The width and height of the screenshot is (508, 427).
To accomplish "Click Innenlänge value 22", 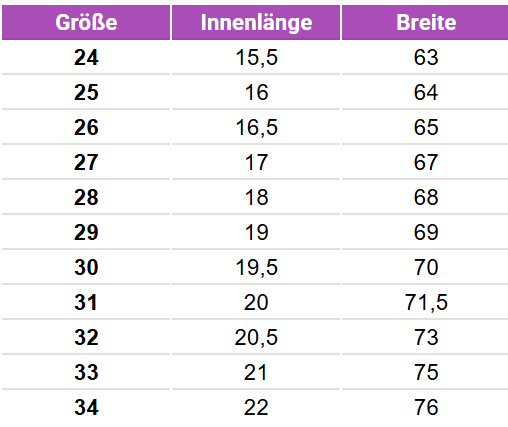I will coord(256,407).
